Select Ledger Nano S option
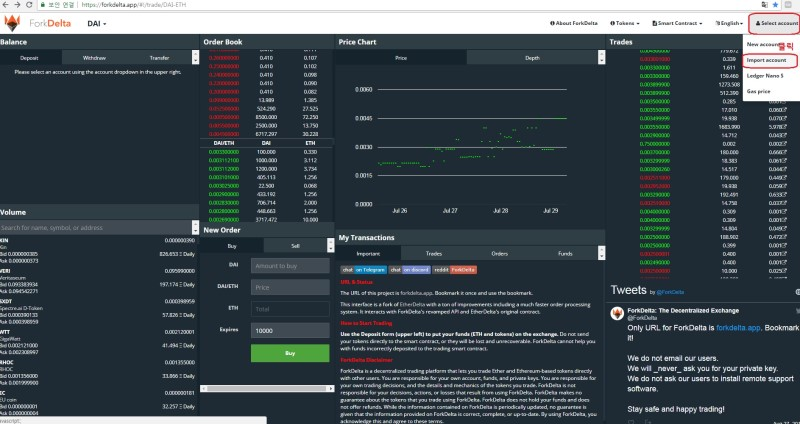Viewport: 800px width, 424px height. coord(765,76)
